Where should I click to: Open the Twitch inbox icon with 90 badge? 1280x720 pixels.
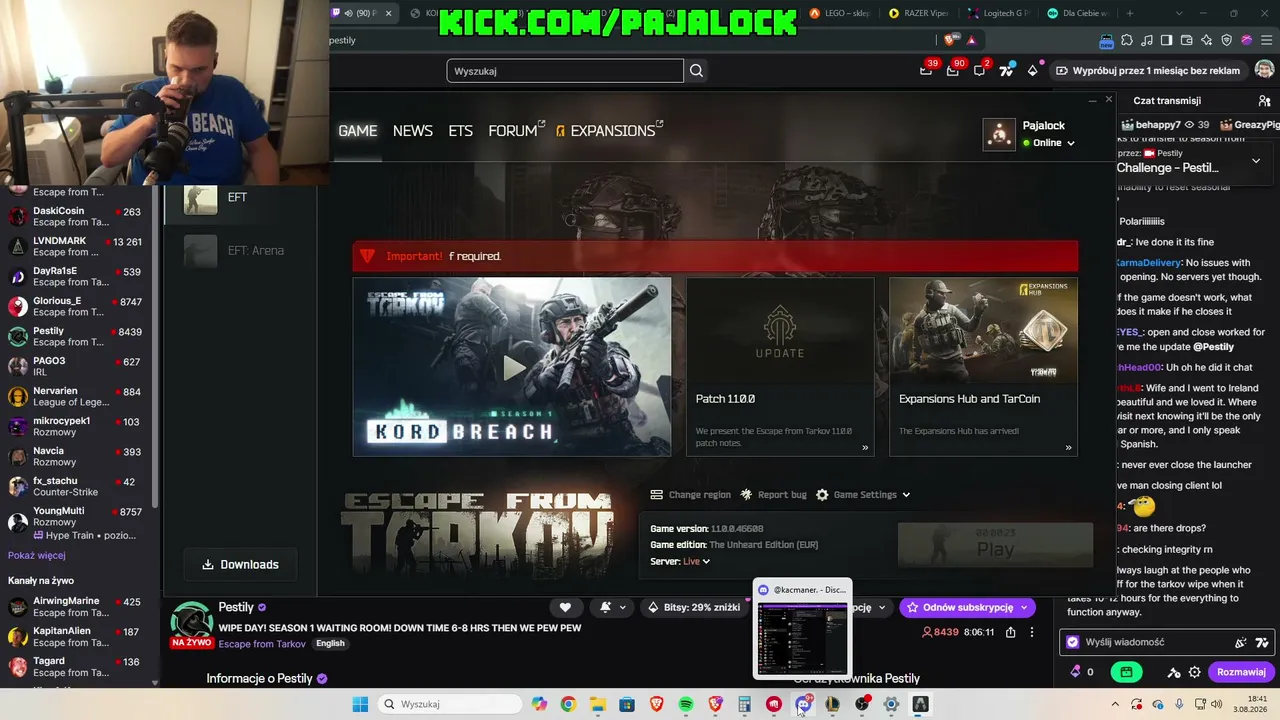click(x=954, y=70)
